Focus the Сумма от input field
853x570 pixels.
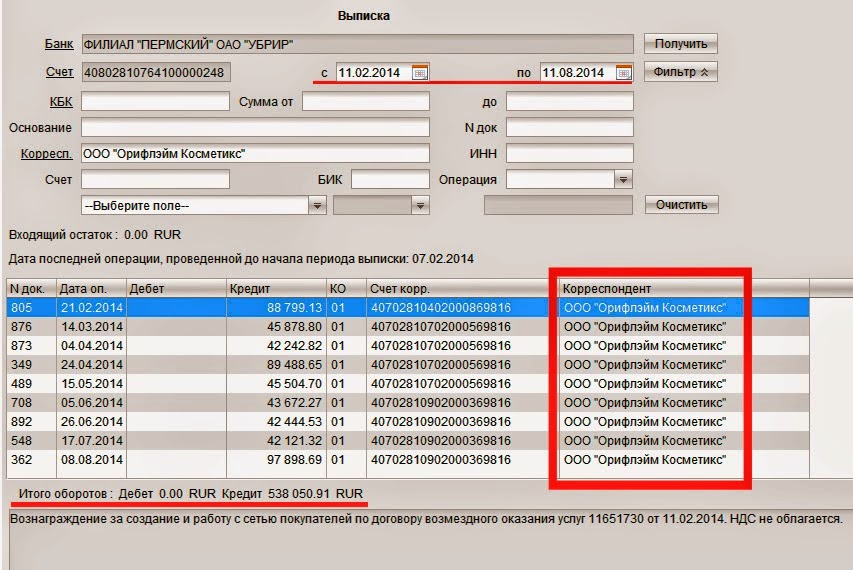tap(366, 101)
